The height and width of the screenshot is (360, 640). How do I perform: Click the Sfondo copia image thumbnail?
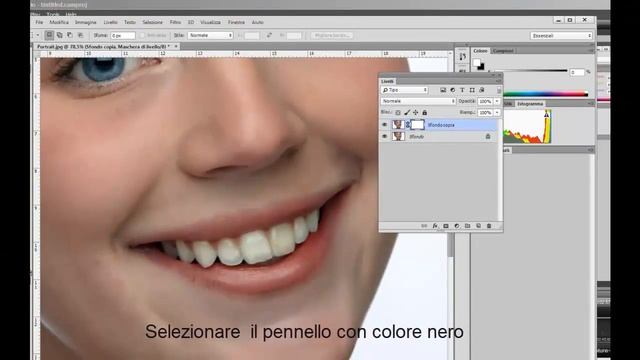[x=398, y=124]
